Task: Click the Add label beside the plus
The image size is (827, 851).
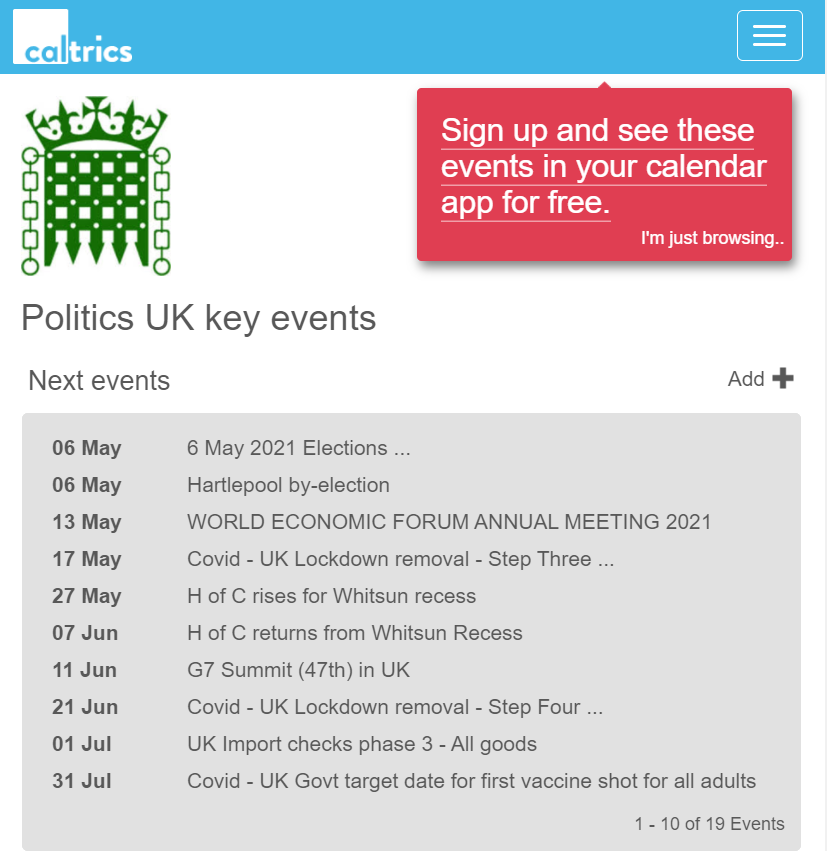Action: 746,379
